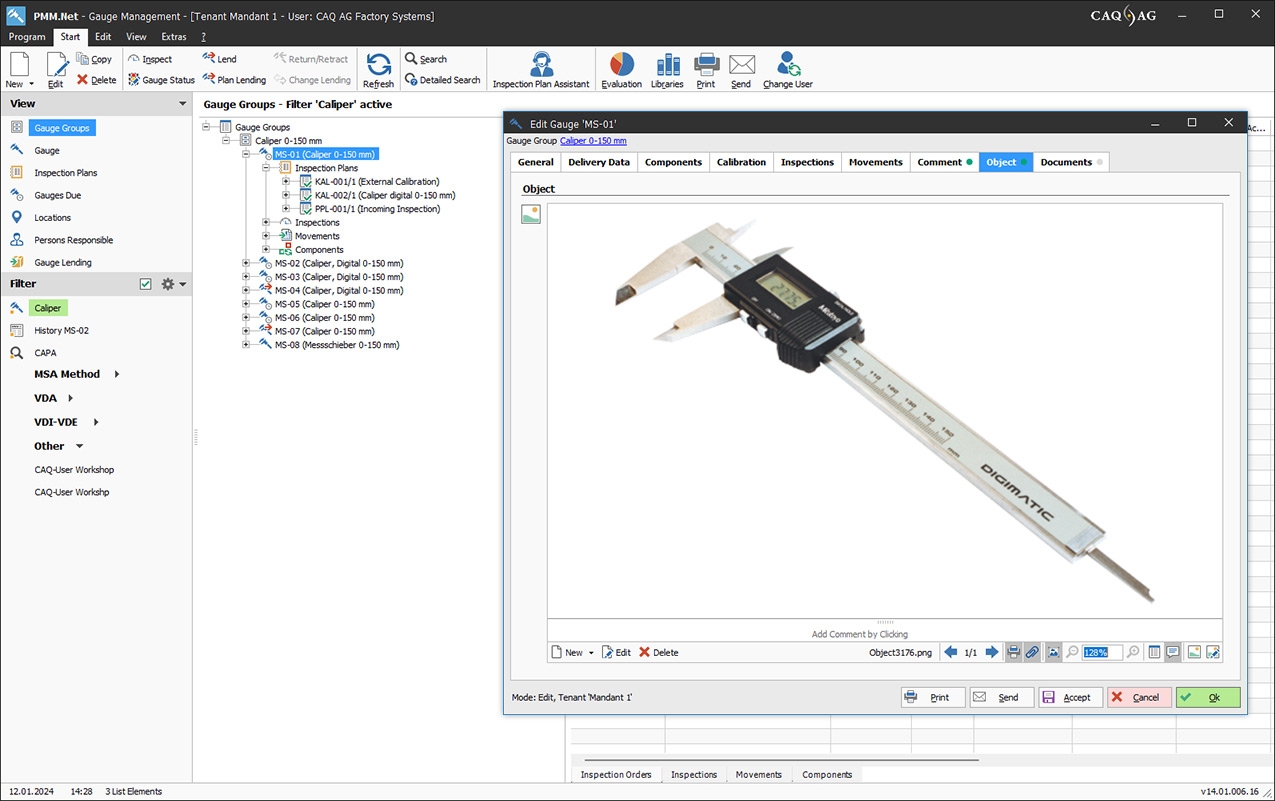Click the attachment paperclip icon in the object toolbar
Image resolution: width=1275 pixels, height=801 pixels.
(1033, 653)
